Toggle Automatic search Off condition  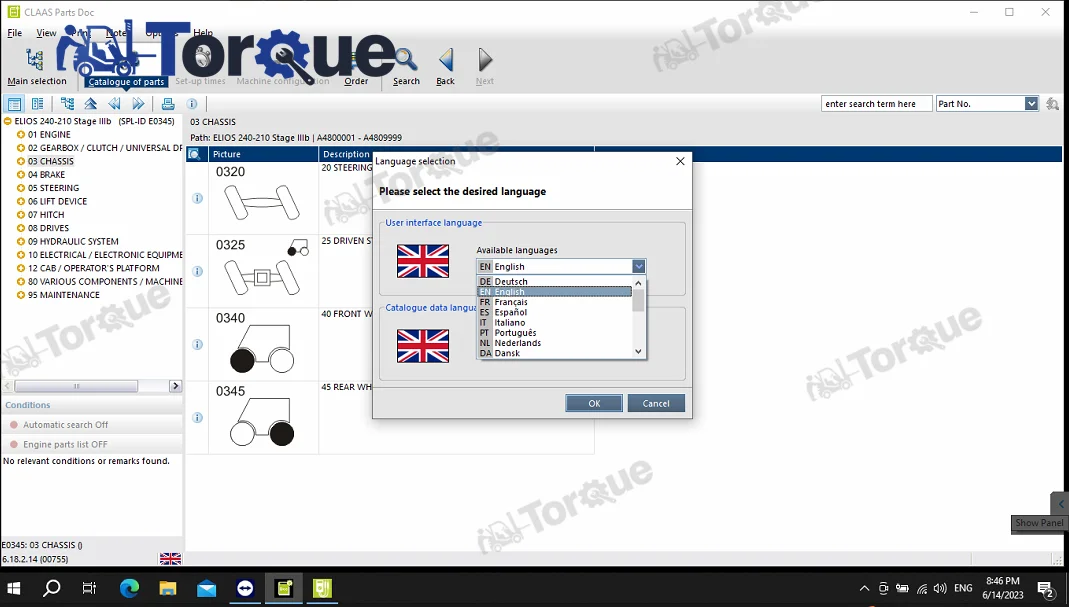(x=65, y=425)
